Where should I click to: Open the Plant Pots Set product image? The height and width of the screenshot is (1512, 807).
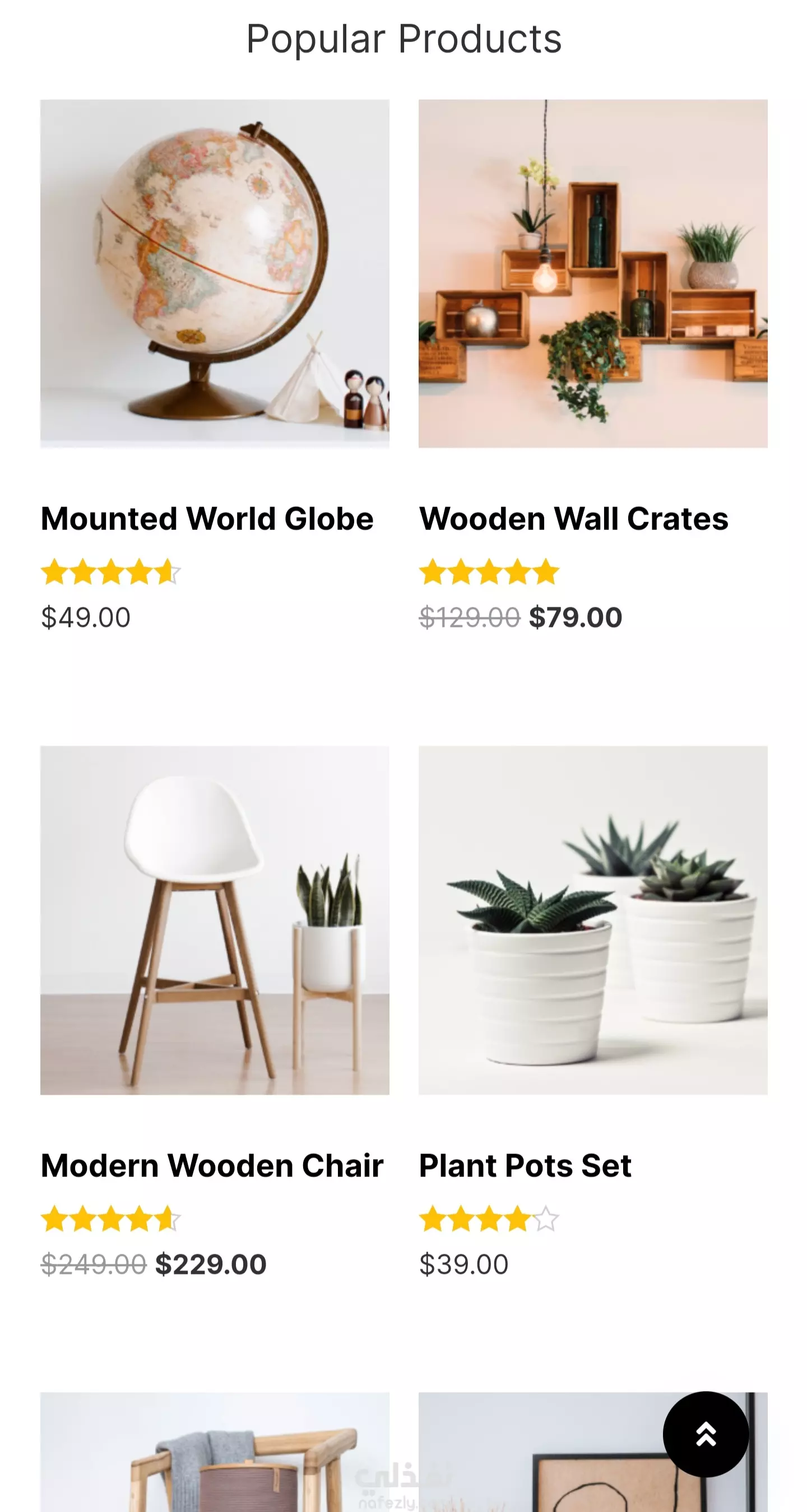(x=592, y=920)
